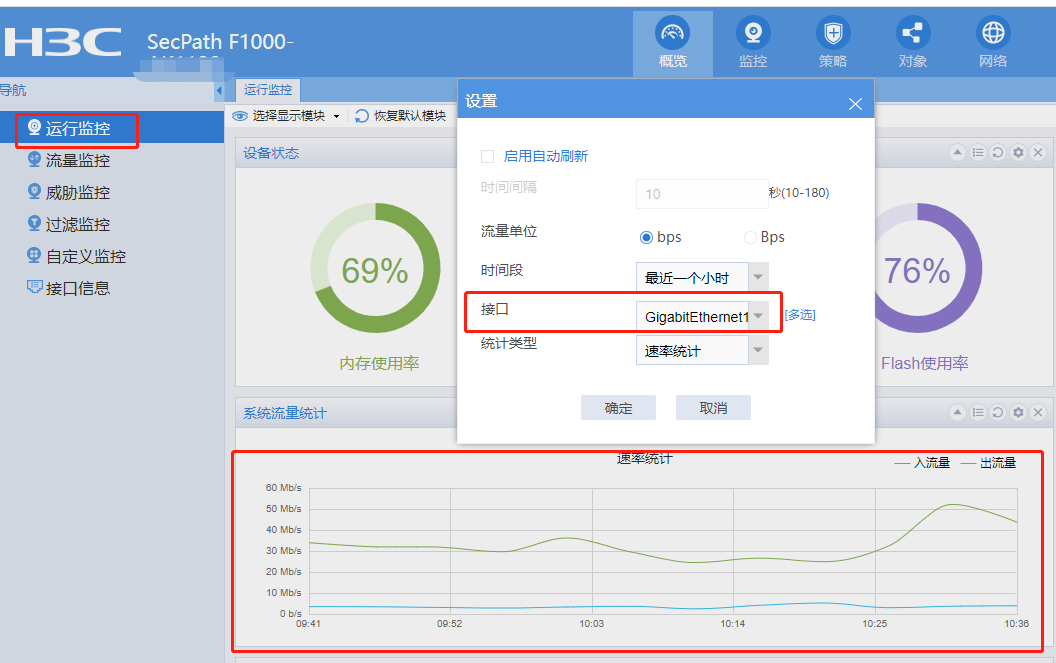Open the 接口 dropdown showing GigabitEthernet1
Viewport: 1056px width, 663px height.
(702, 317)
